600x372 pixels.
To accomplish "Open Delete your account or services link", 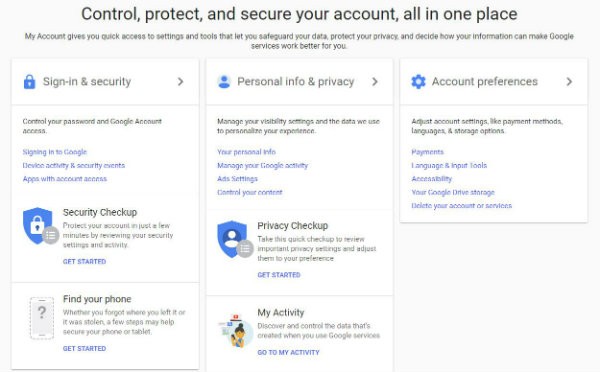I will tap(461, 206).
